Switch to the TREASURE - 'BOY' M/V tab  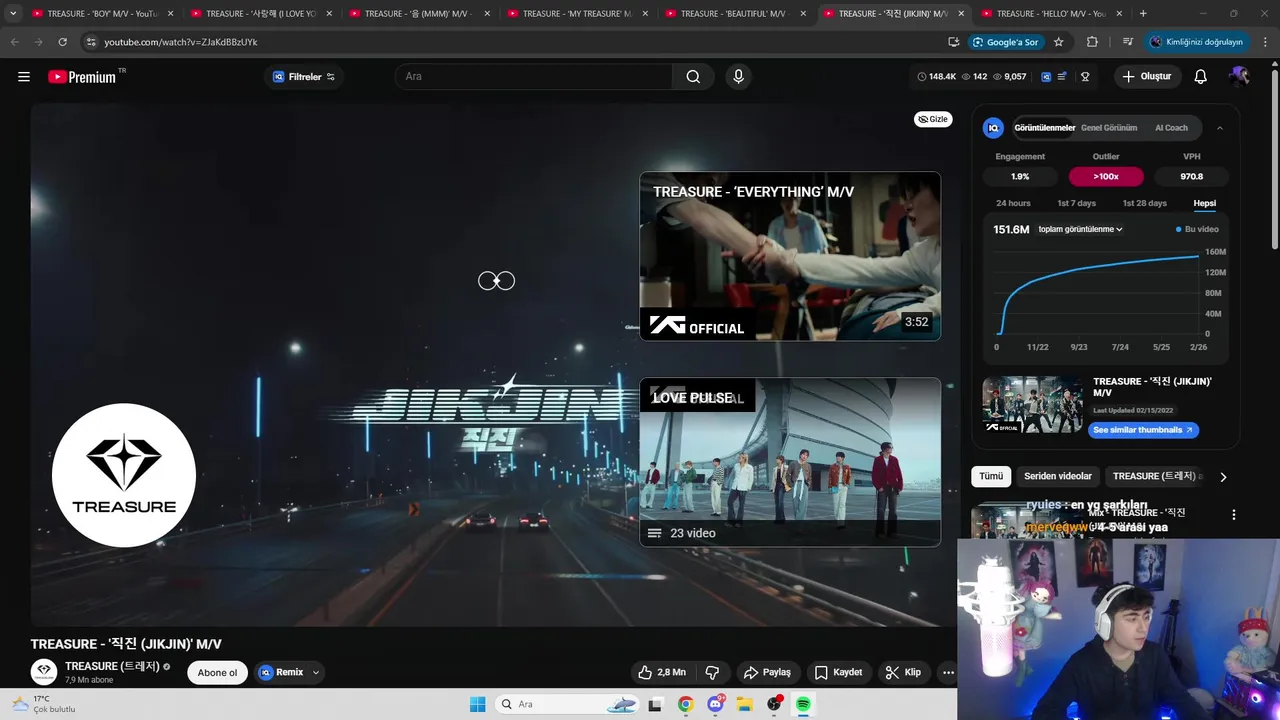coord(102,14)
